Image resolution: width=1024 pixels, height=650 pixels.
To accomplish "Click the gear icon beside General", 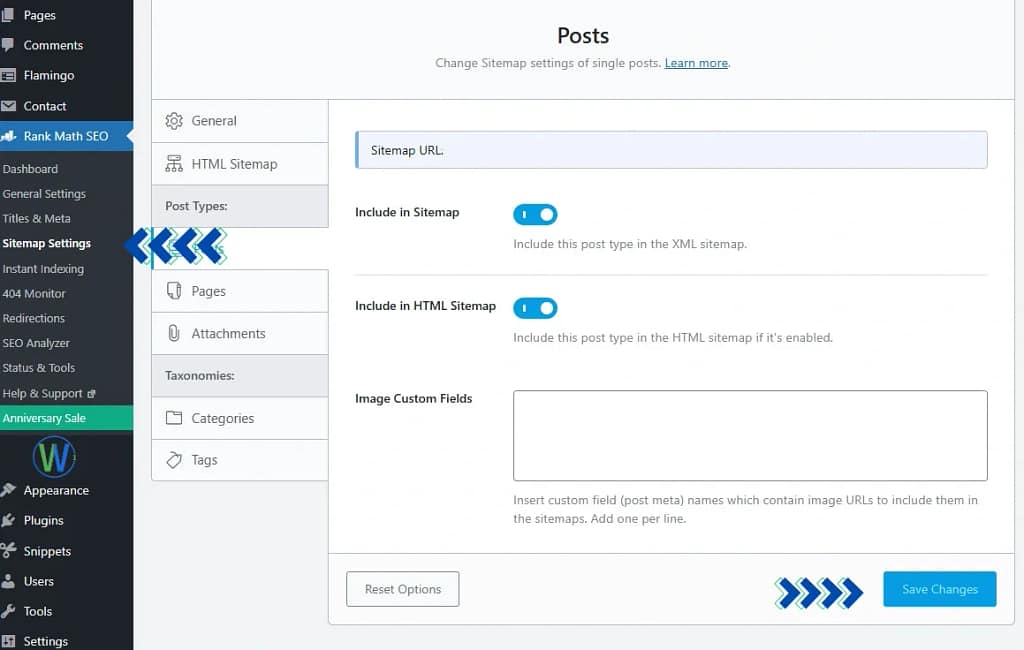I will click(x=174, y=121).
